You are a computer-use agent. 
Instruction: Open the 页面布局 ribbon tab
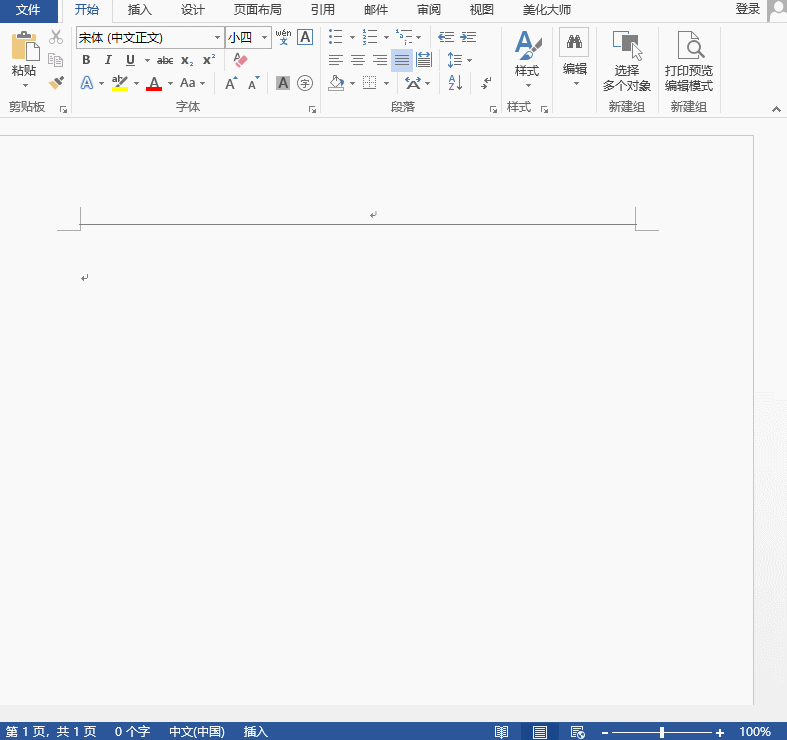[257, 10]
